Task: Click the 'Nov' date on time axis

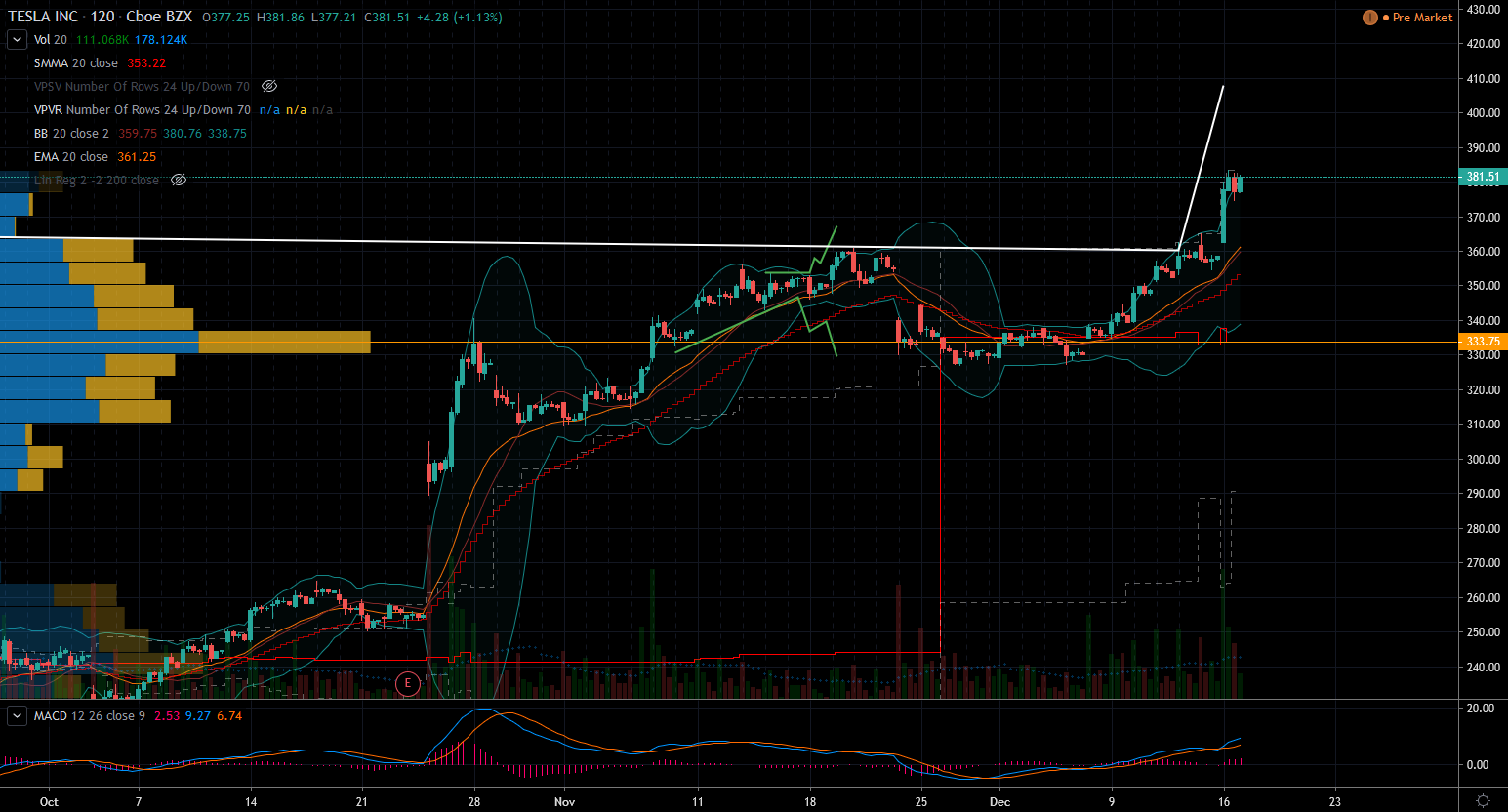Action: 564,802
